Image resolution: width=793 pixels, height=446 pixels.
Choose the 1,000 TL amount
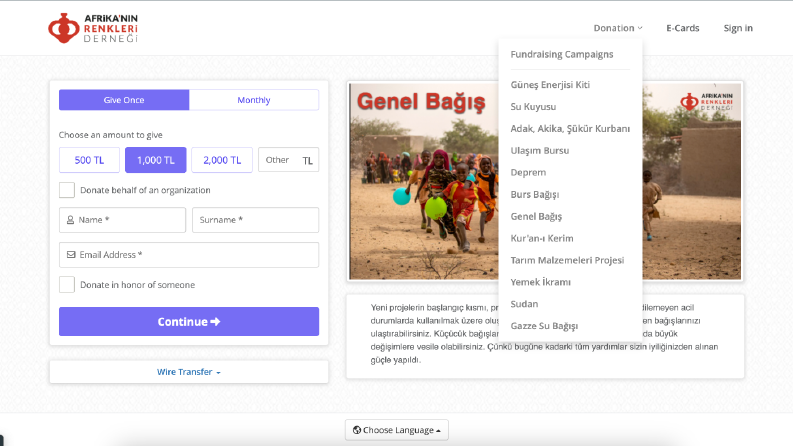[156, 160]
